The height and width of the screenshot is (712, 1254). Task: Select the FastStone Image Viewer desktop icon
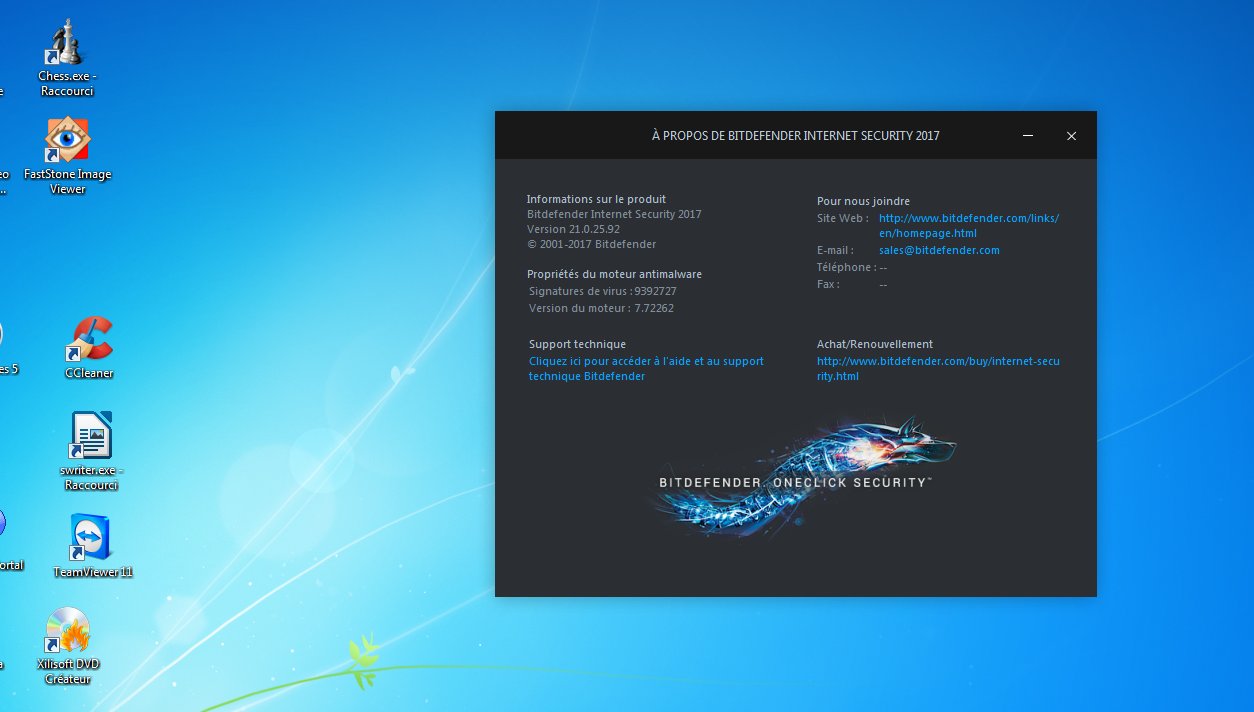coord(68,141)
